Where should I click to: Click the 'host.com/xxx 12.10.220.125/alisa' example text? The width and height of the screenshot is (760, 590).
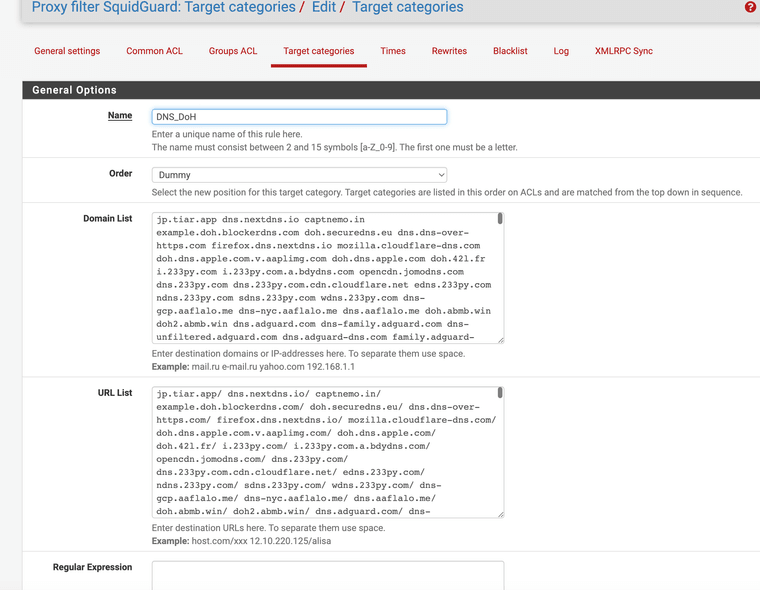coord(261,541)
